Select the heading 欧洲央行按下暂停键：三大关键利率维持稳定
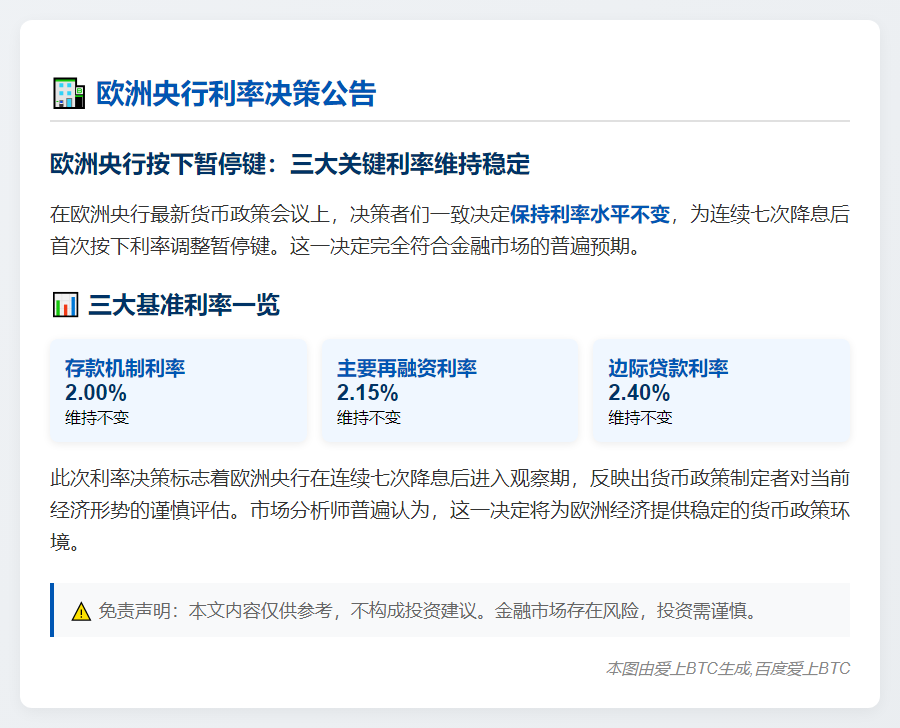The height and width of the screenshot is (728, 900). point(290,164)
